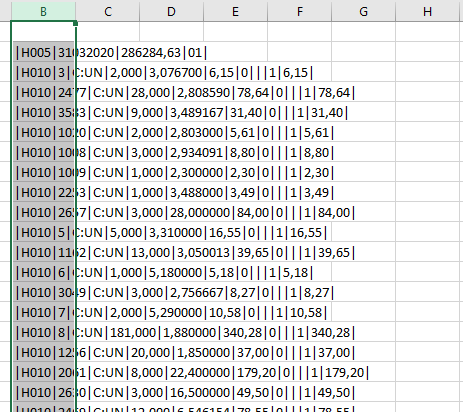Click row with 13,000|3,050013|39,65
Viewport: 463px width, 412px height.
tap(185, 253)
